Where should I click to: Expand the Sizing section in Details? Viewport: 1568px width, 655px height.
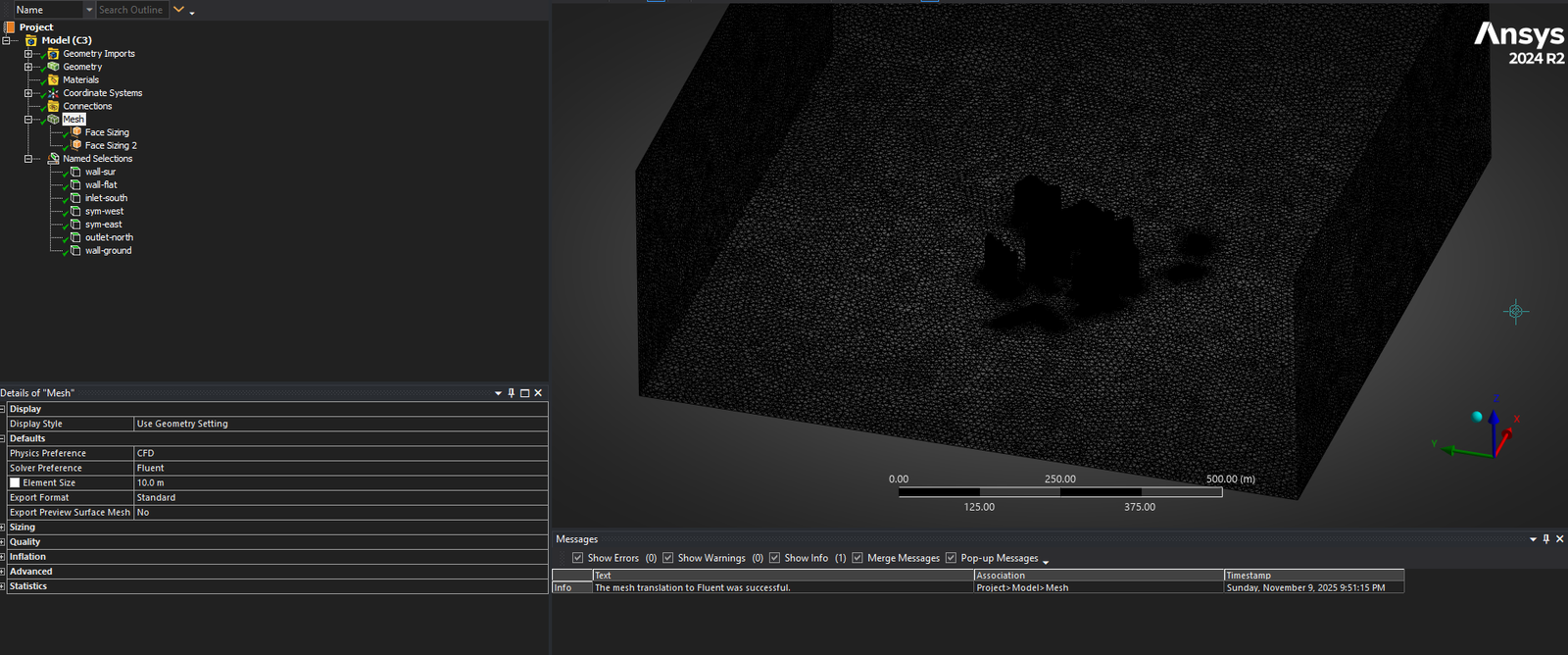tap(4, 528)
